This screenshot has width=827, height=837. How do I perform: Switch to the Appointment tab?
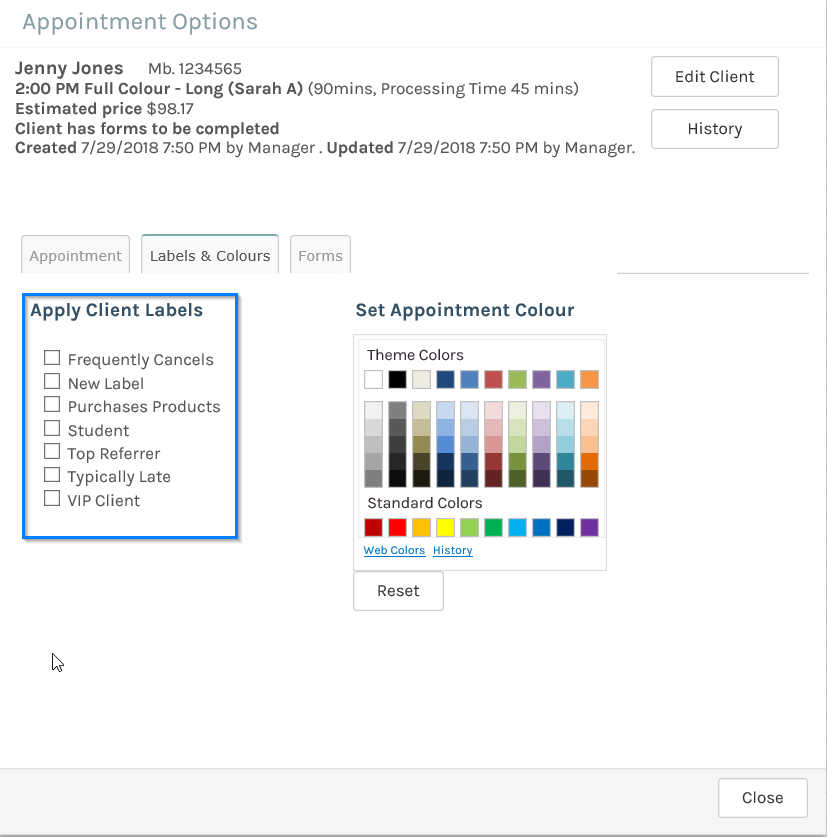75,254
